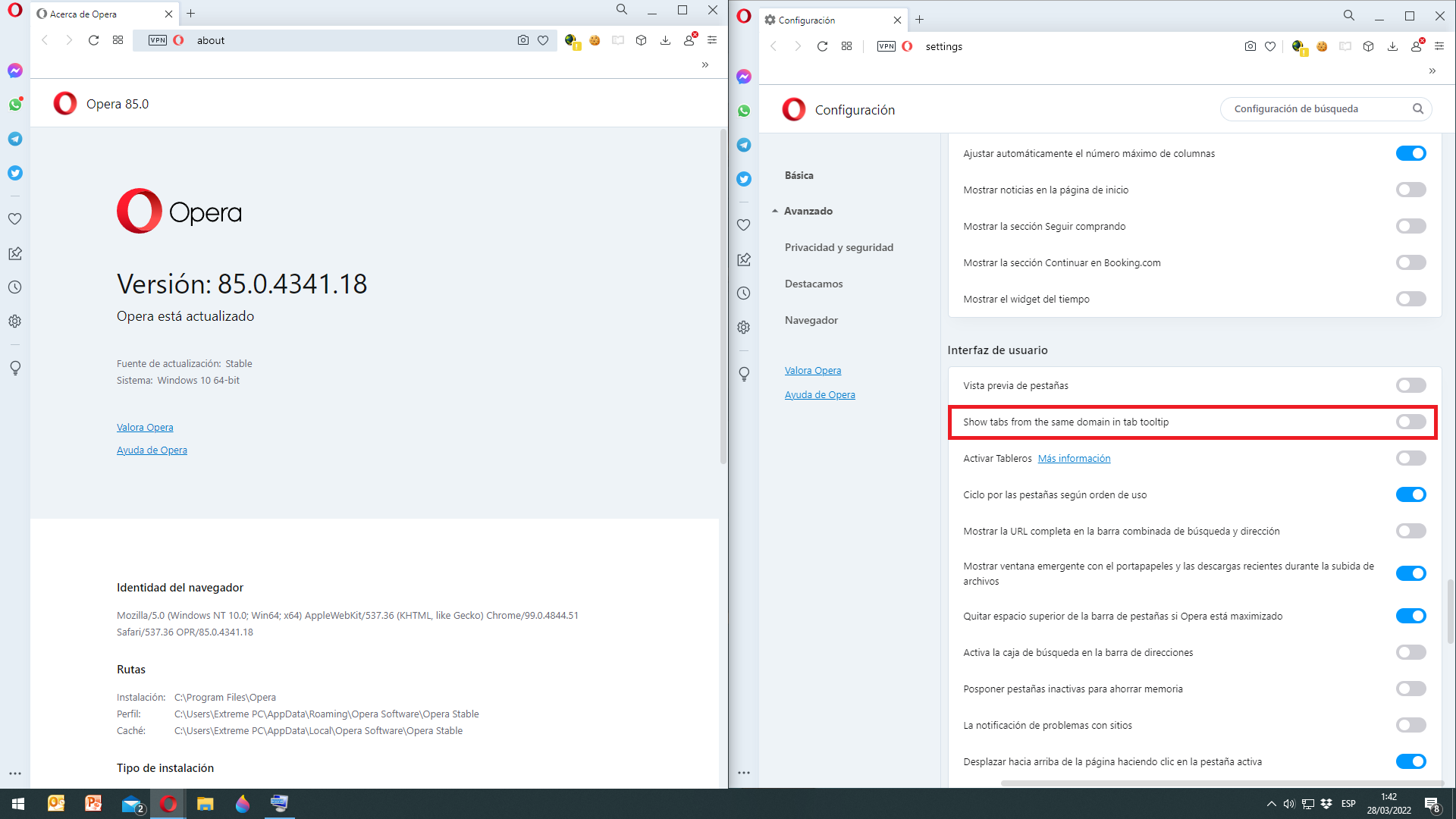
Task: Toggle Show tabs from same domain tooltip
Action: [1410, 422]
